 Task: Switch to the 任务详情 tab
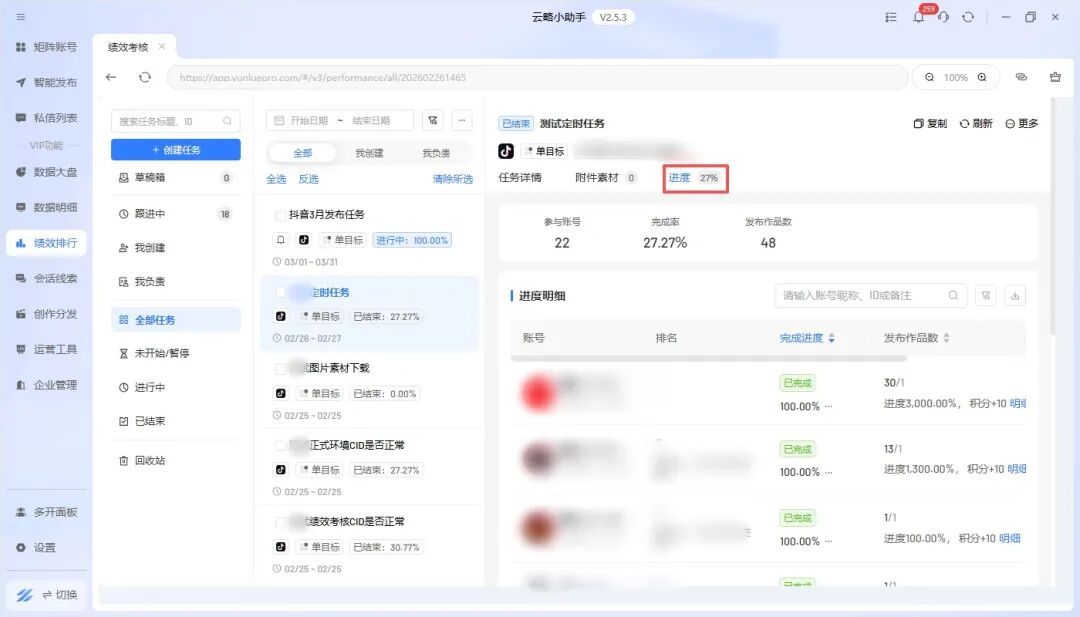coord(520,177)
